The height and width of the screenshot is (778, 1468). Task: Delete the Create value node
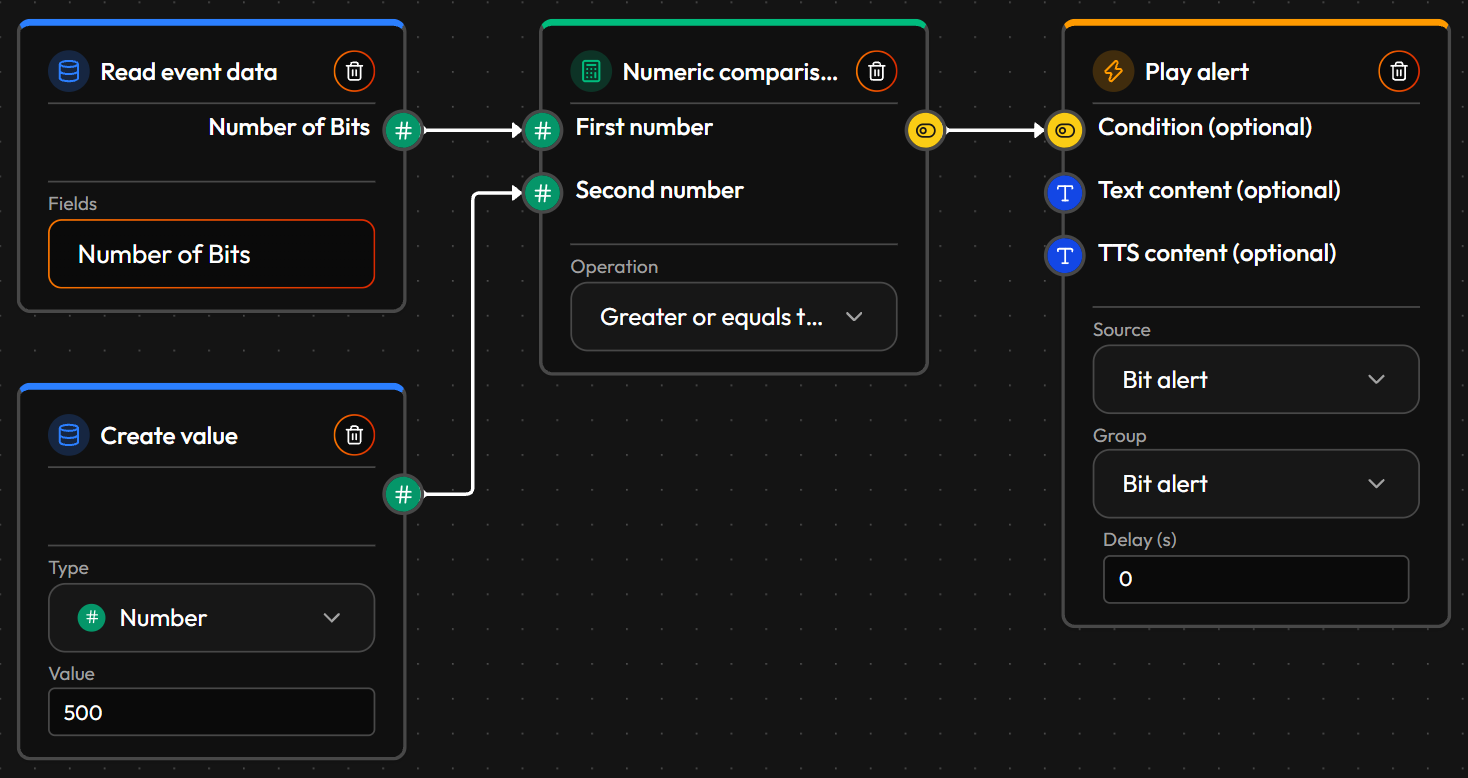pyautogui.click(x=354, y=435)
